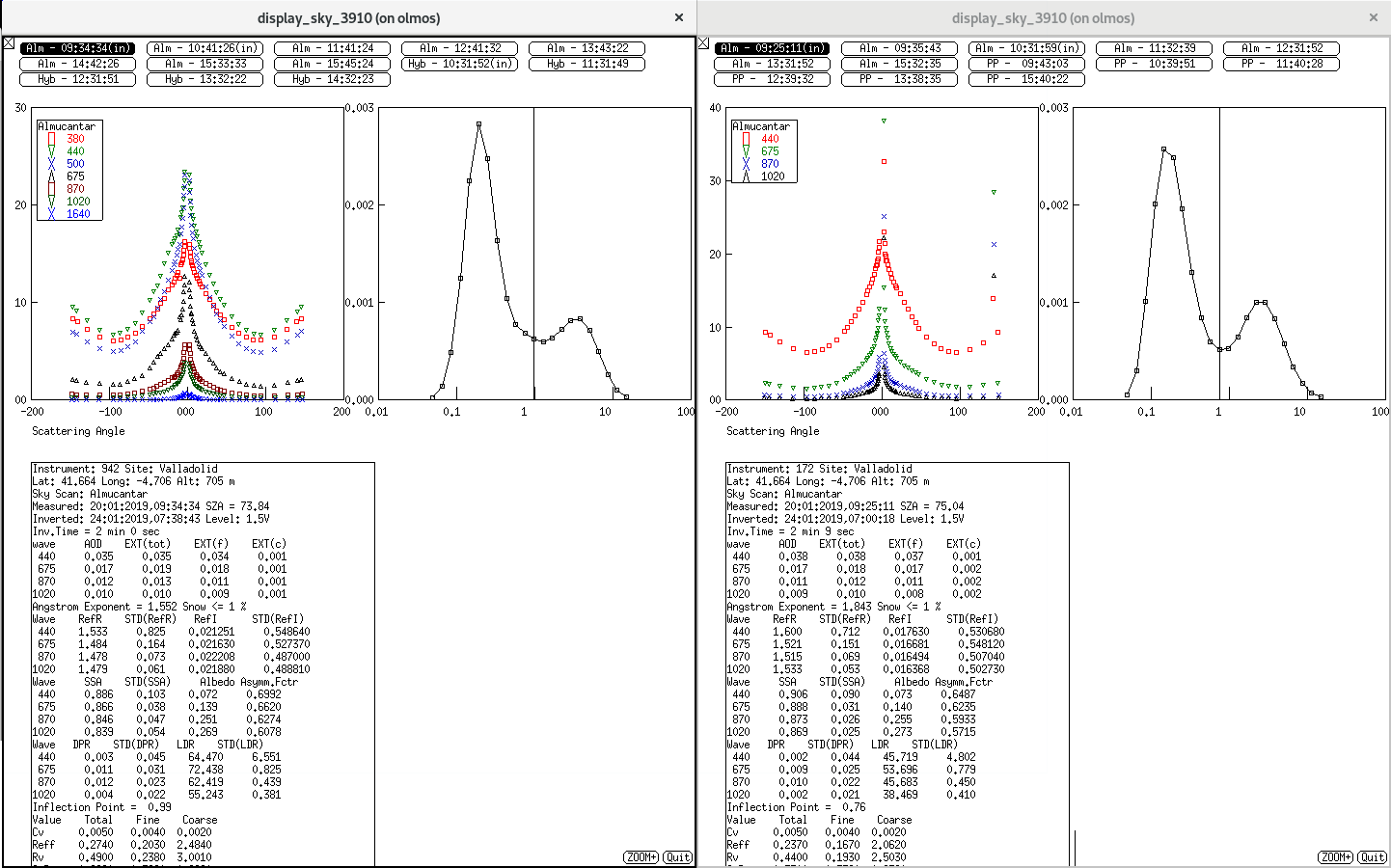
Task: Click 'Inflection Point = 0.76' line
Action: (797, 807)
